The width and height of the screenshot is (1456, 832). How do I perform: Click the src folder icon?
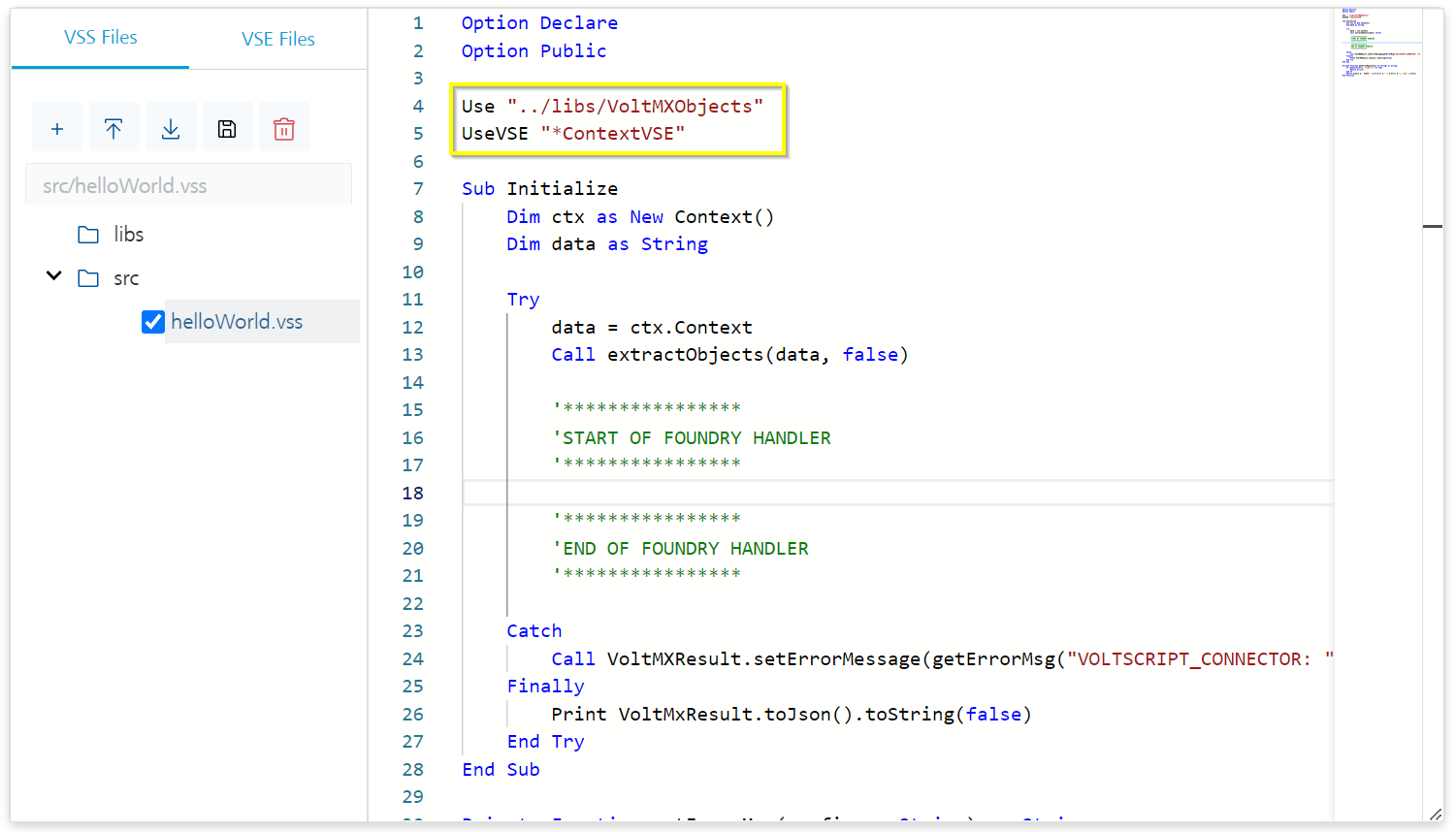coord(88,278)
